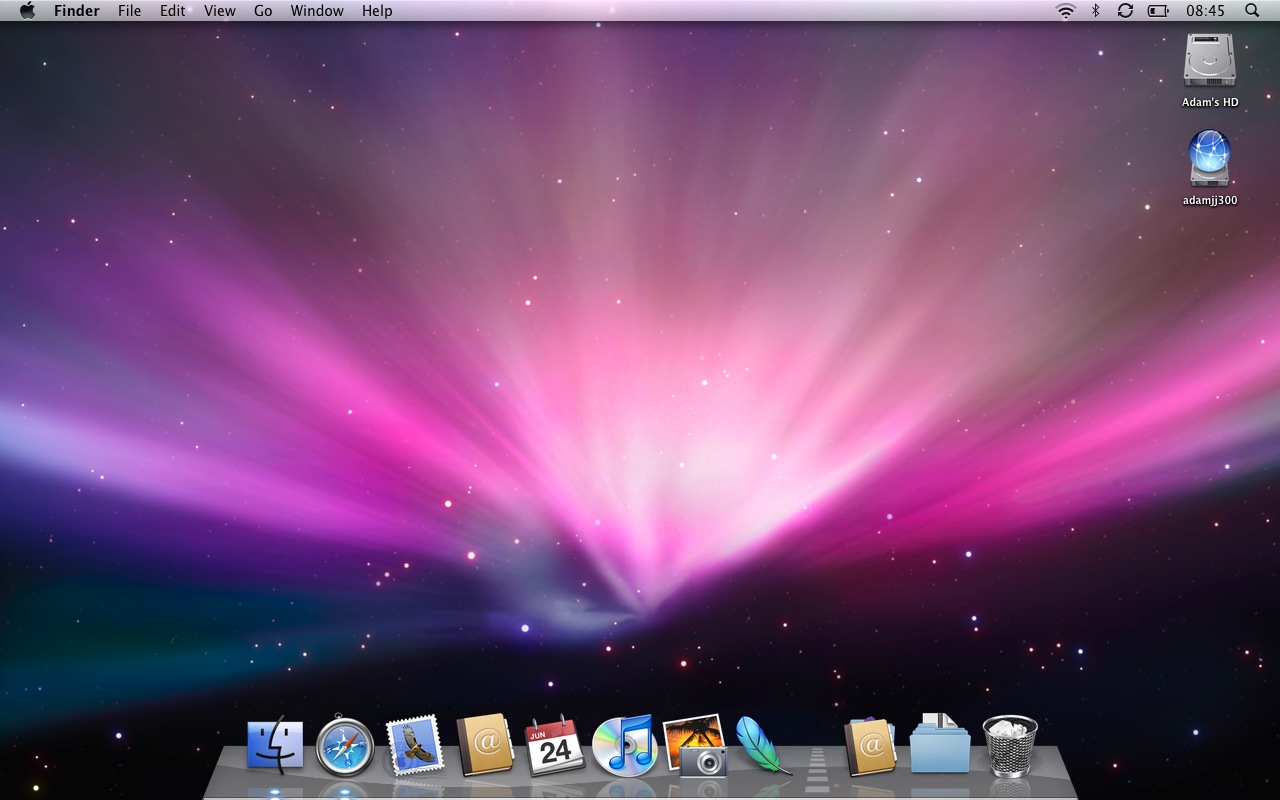
Task: Open Mail from the Dock
Action: (414, 745)
